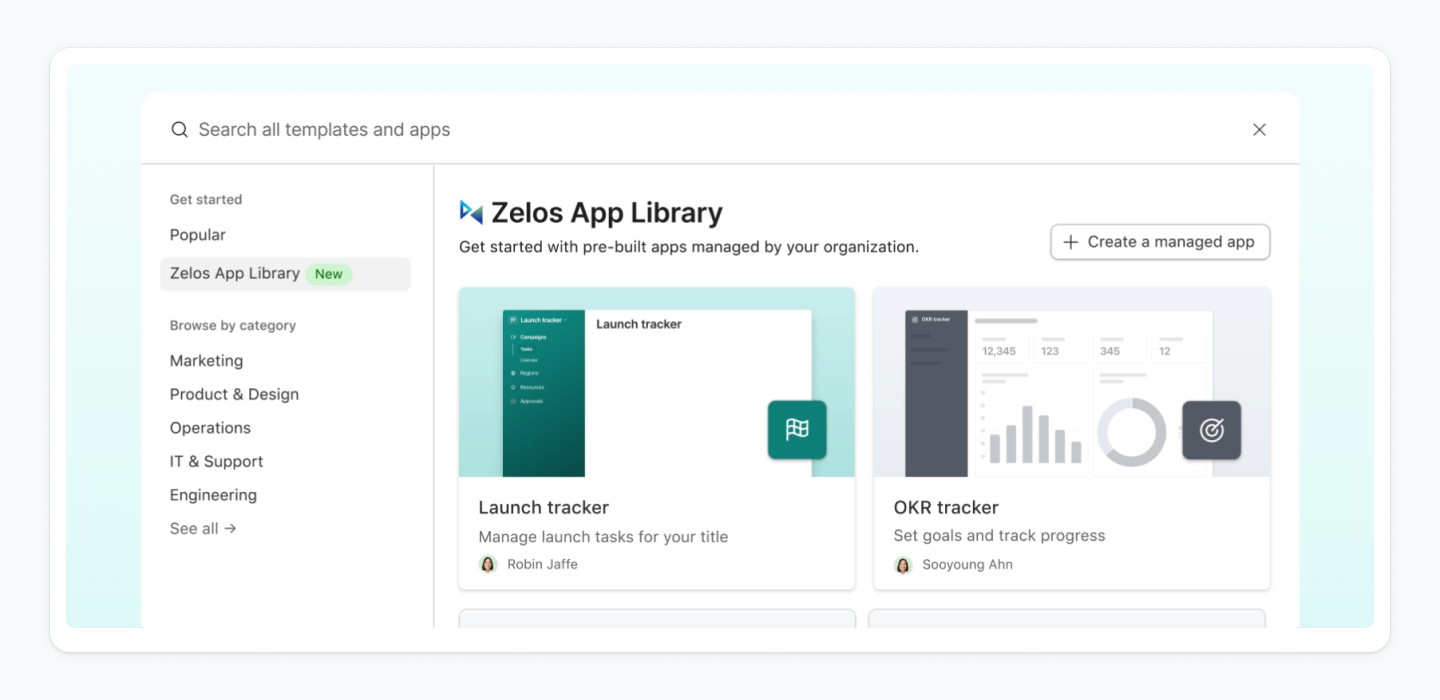This screenshot has width=1440, height=700.
Task: Browse the IT & Support category
Action: (x=216, y=461)
